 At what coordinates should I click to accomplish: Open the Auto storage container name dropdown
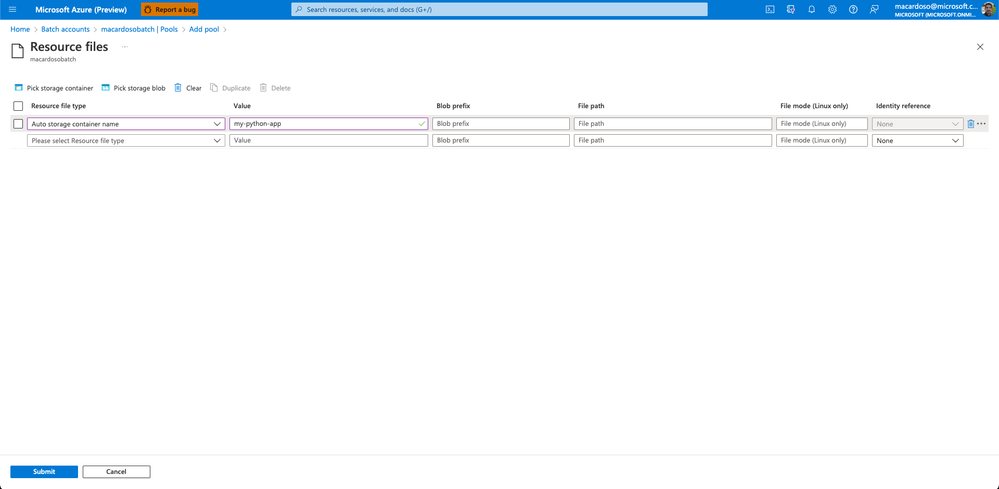126,124
